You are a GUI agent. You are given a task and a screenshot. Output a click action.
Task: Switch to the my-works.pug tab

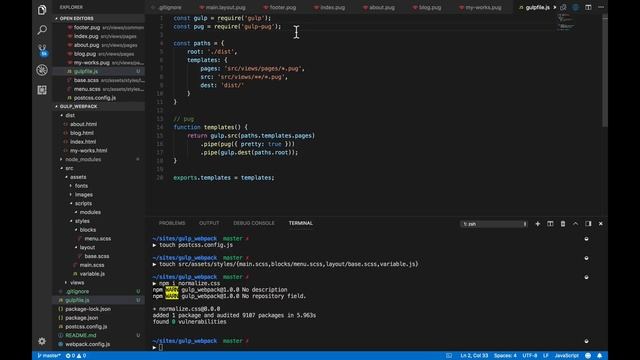(x=480, y=7)
